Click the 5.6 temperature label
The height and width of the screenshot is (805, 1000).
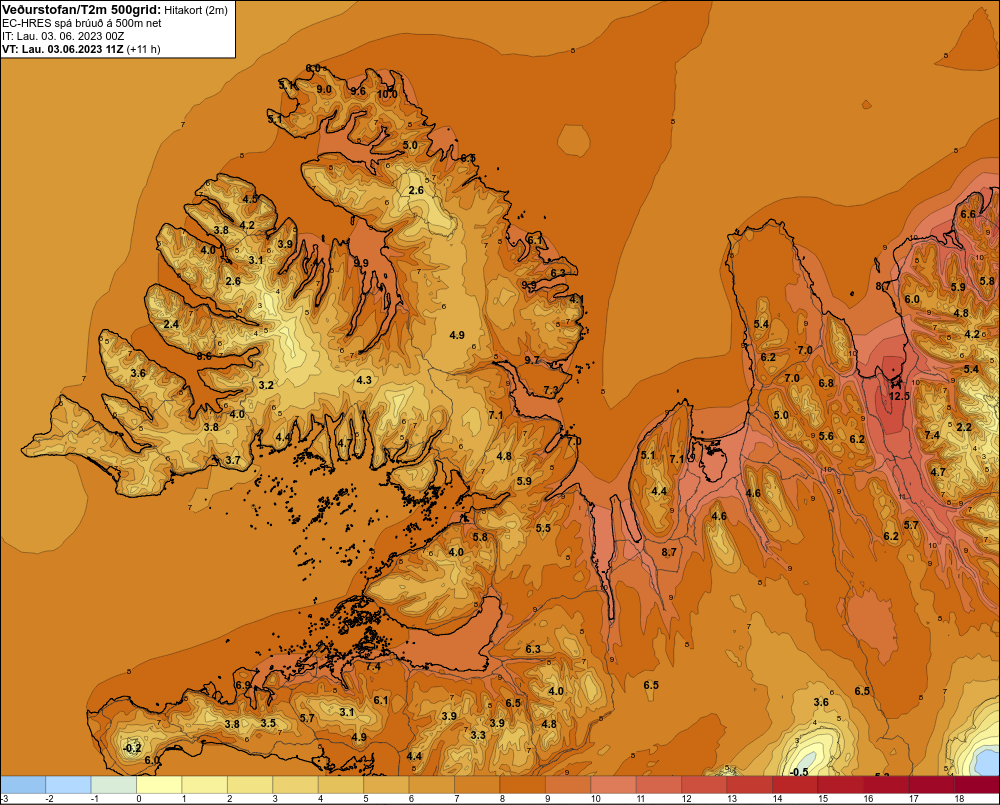click(x=826, y=436)
